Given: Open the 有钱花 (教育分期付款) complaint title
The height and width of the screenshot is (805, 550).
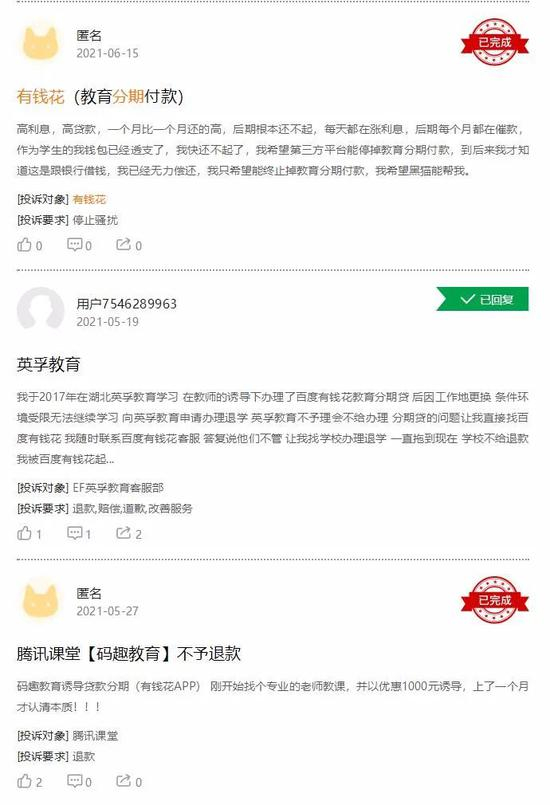Looking at the screenshot, I should [100, 96].
